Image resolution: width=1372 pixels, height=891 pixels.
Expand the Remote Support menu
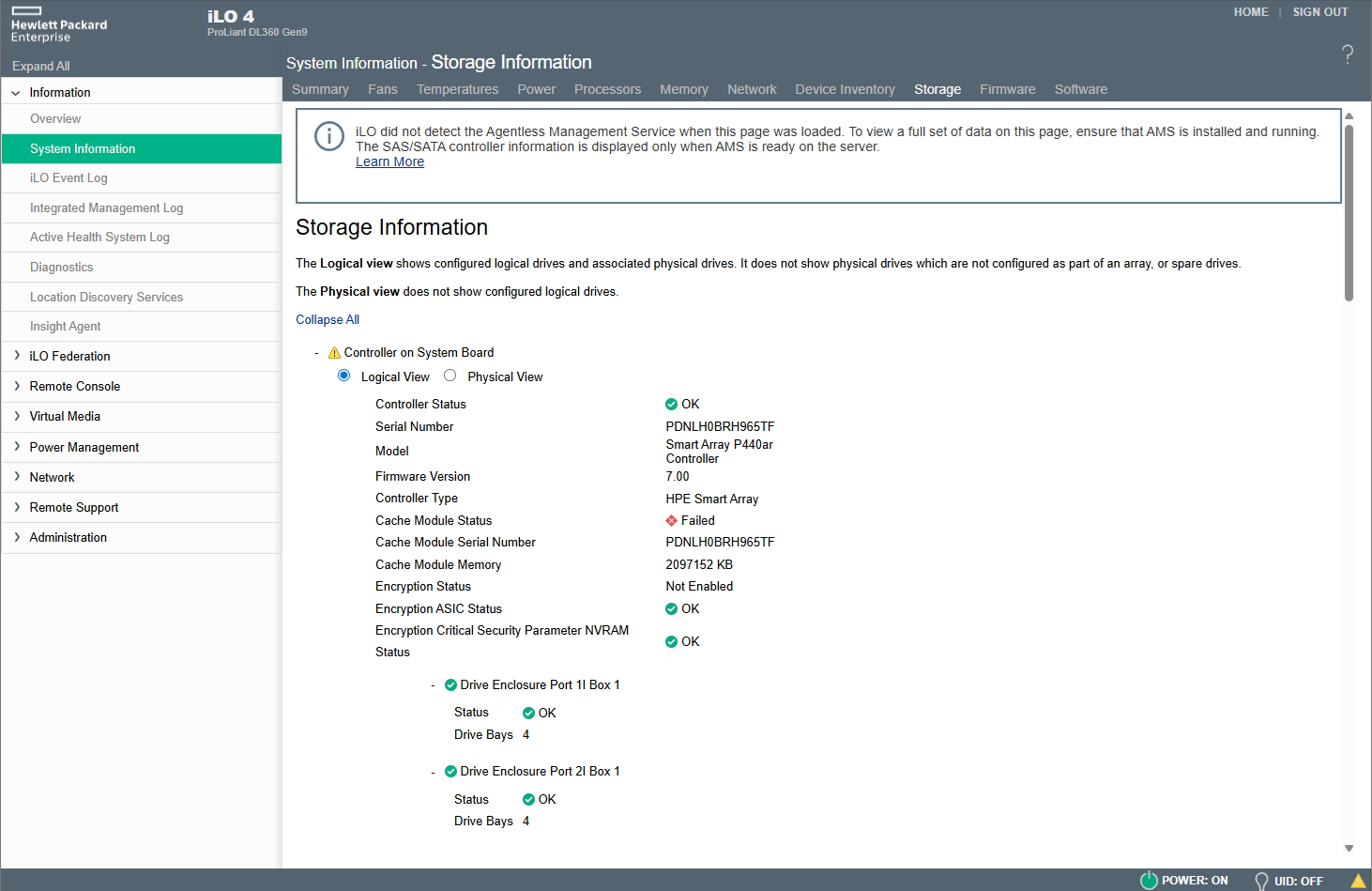click(16, 507)
